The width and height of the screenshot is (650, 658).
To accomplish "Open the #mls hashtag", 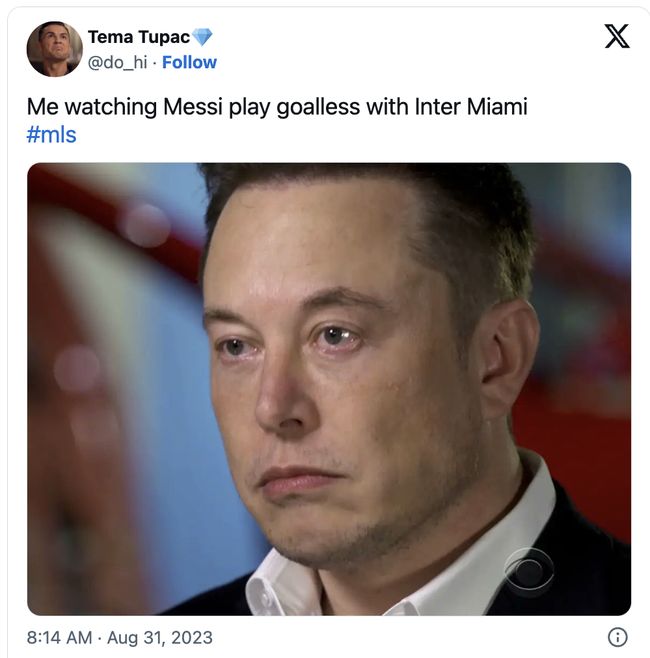I will (x=51, y=135).
